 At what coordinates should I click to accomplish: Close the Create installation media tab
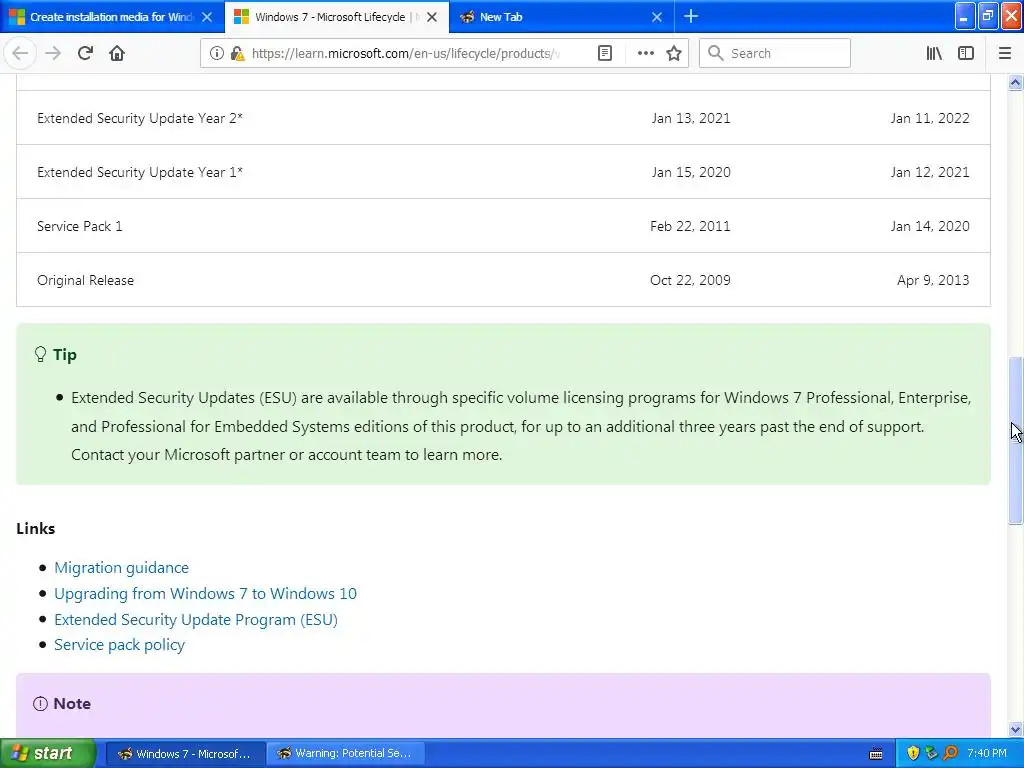[207, 17]
